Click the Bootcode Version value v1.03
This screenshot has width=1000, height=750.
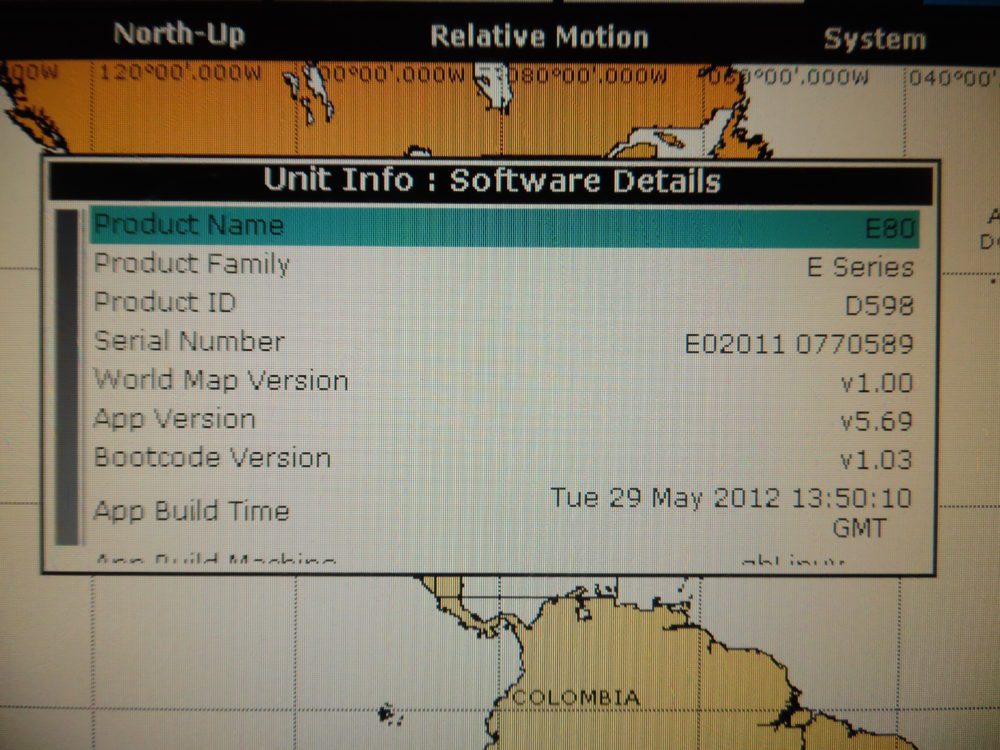(x=876, y=459)
